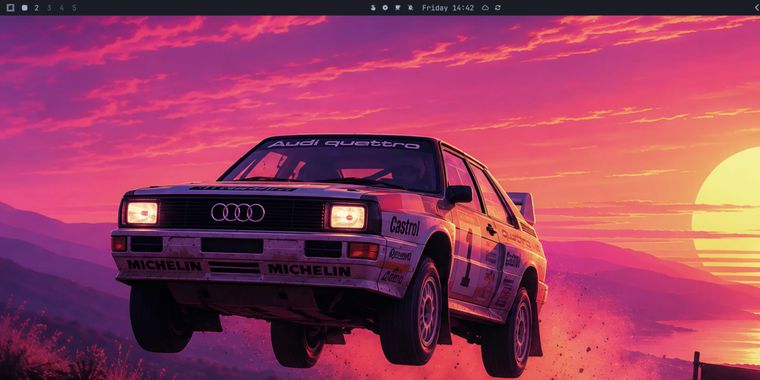Click the circular arrows sync icon
The width and height of the screenshot is (760, 380).
(498, 8)
